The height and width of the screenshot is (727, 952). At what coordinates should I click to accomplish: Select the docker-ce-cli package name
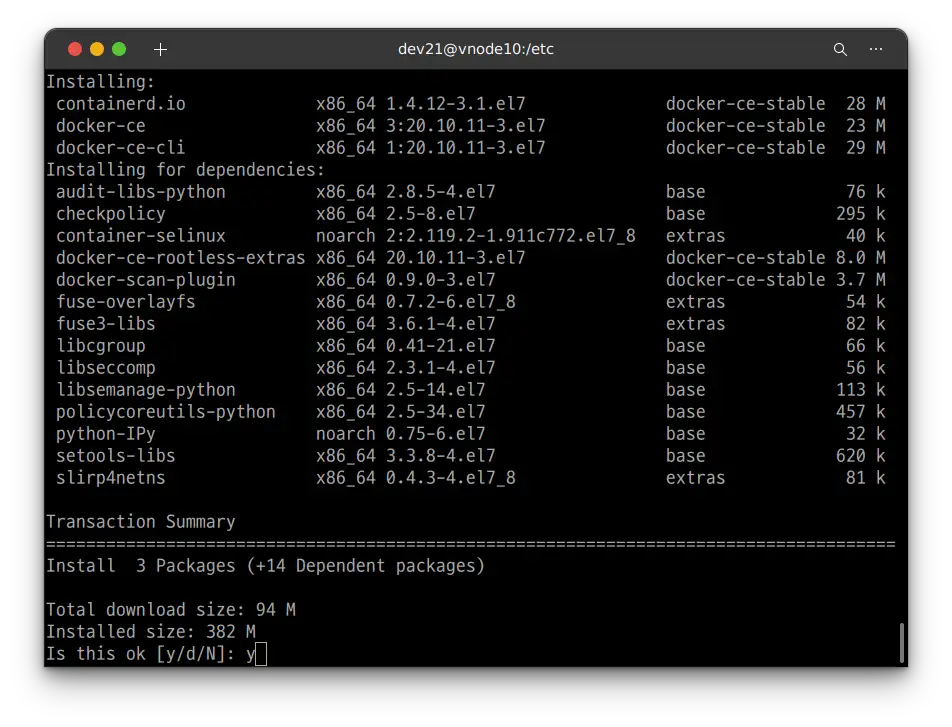pyautogui.click(x=121, y=148)
